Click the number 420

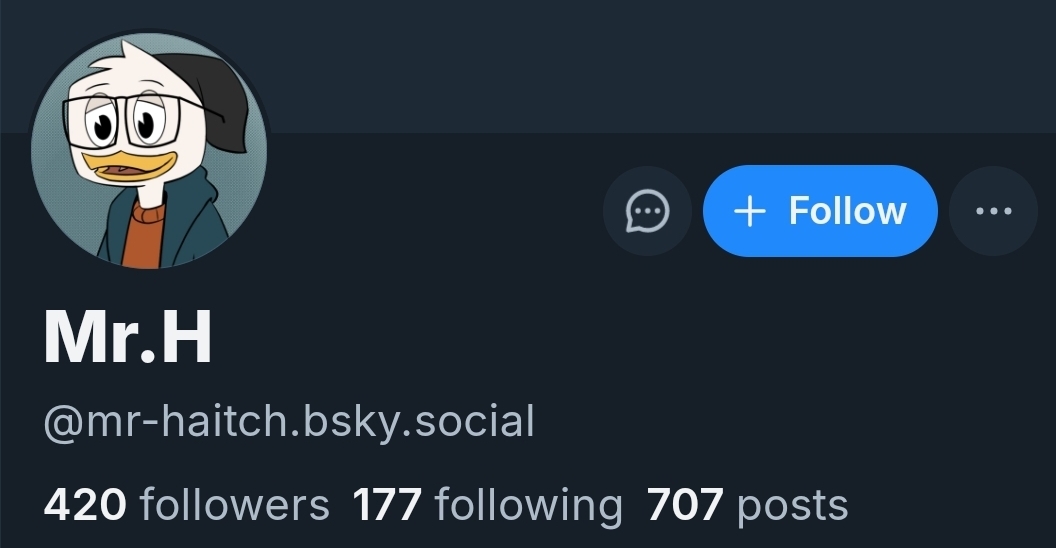tap(85, 505)
